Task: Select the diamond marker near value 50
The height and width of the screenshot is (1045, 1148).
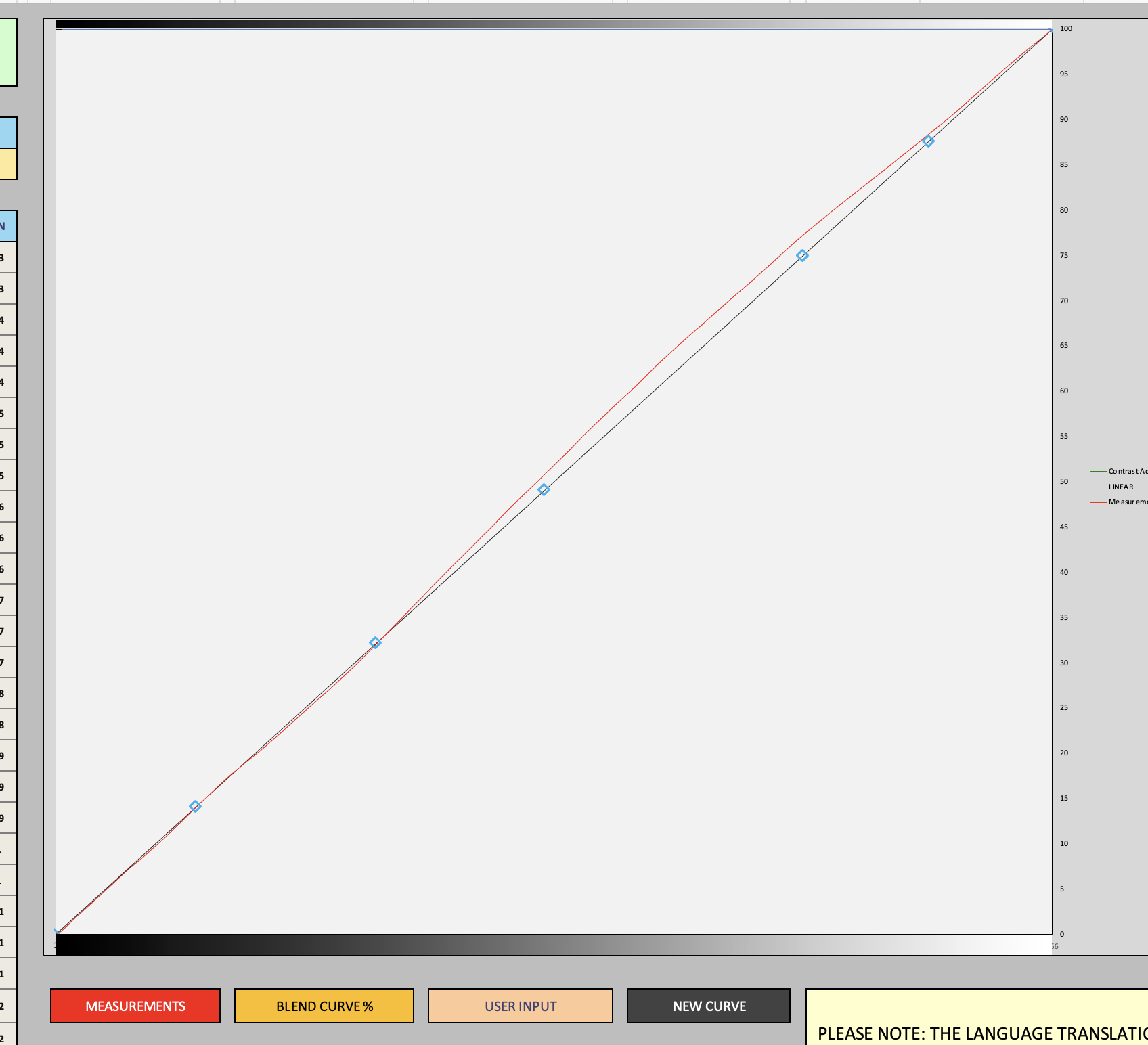Action: [x=544, y=489]
